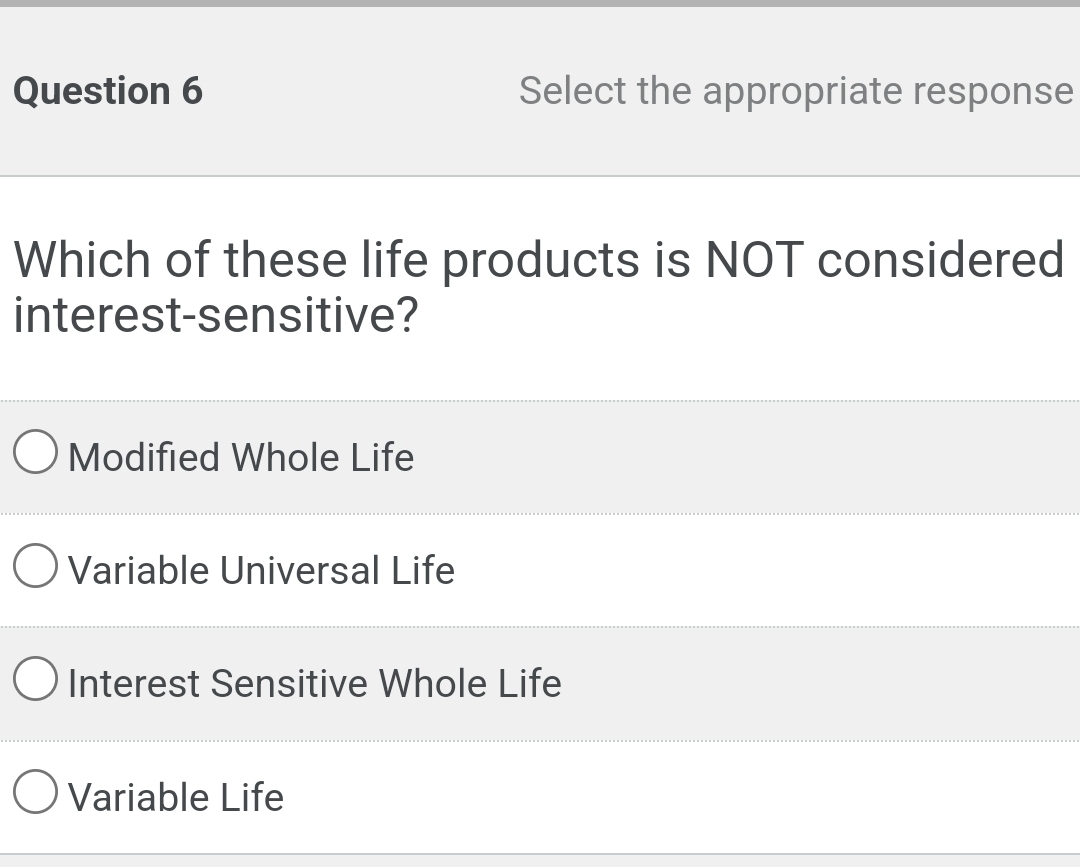Click the circle next to Variable Life

click(35, 791)
